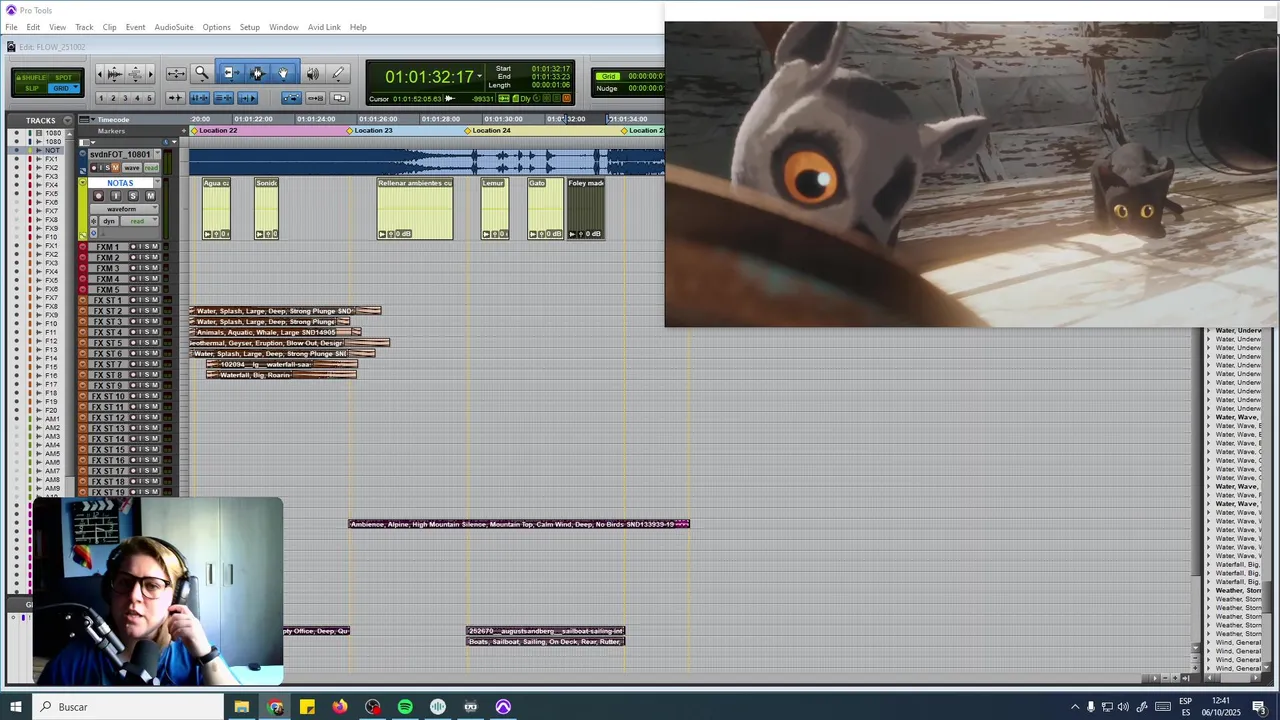Click the Markers ruler add plus button
Screen dimensions: 1280x720
tap(183, 131)
